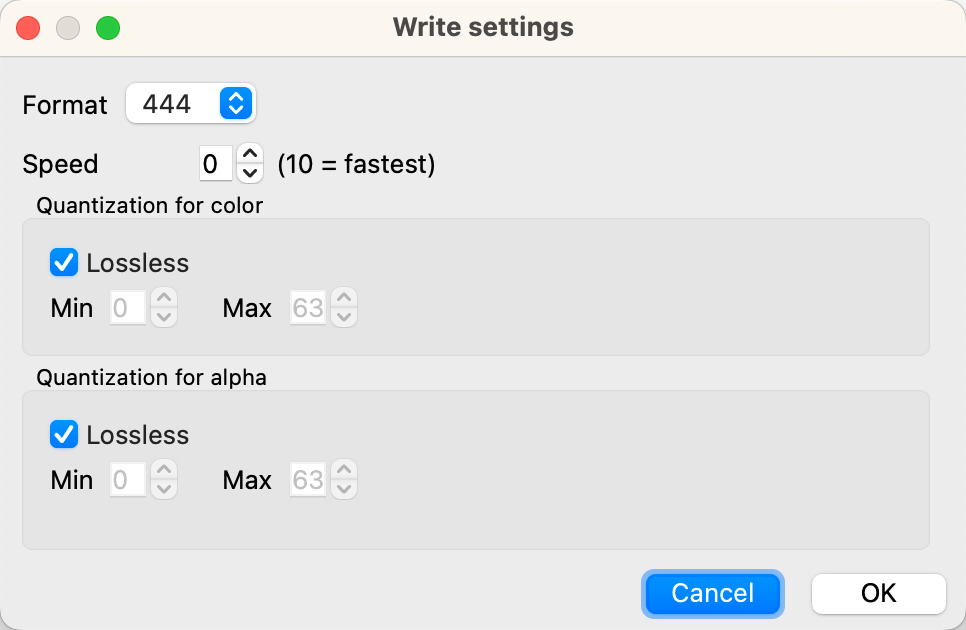Click the color Max value field
This screenshot has width=966, height=630.
point(307,308)
